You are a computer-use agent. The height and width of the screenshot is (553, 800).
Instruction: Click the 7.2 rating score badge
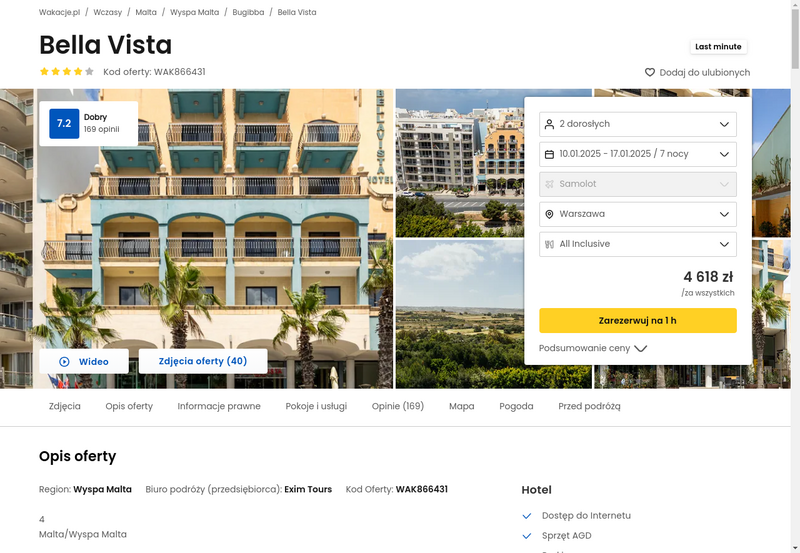point(64,123)
